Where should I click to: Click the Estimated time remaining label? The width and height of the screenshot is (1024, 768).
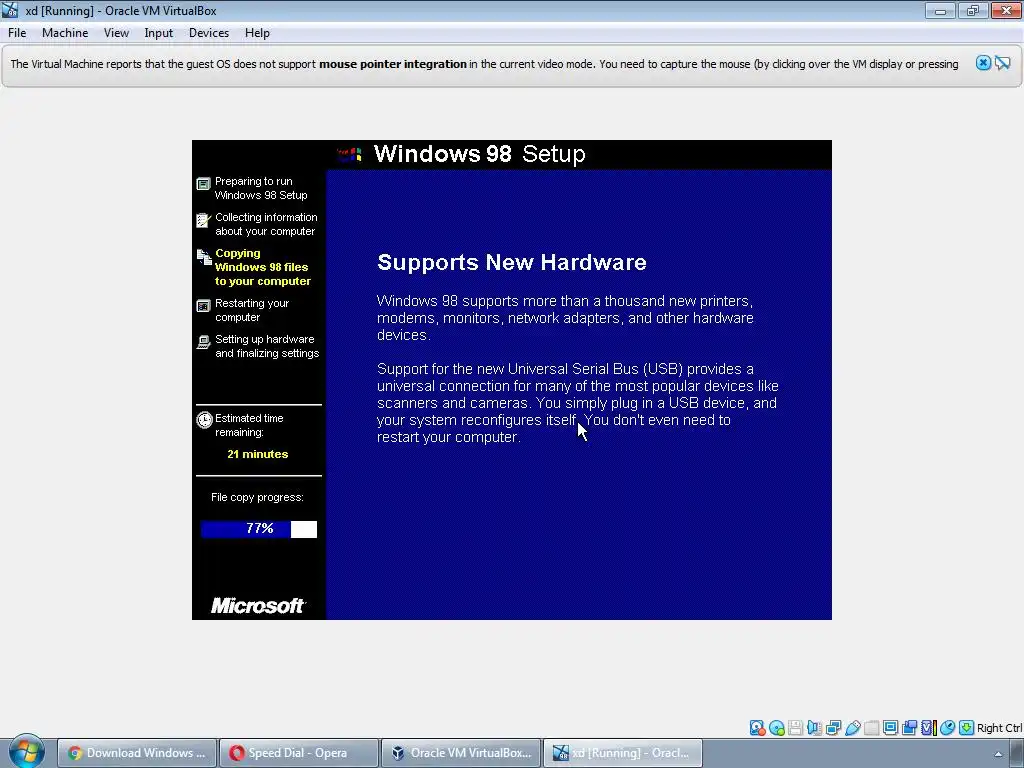[x=249, y=425]
